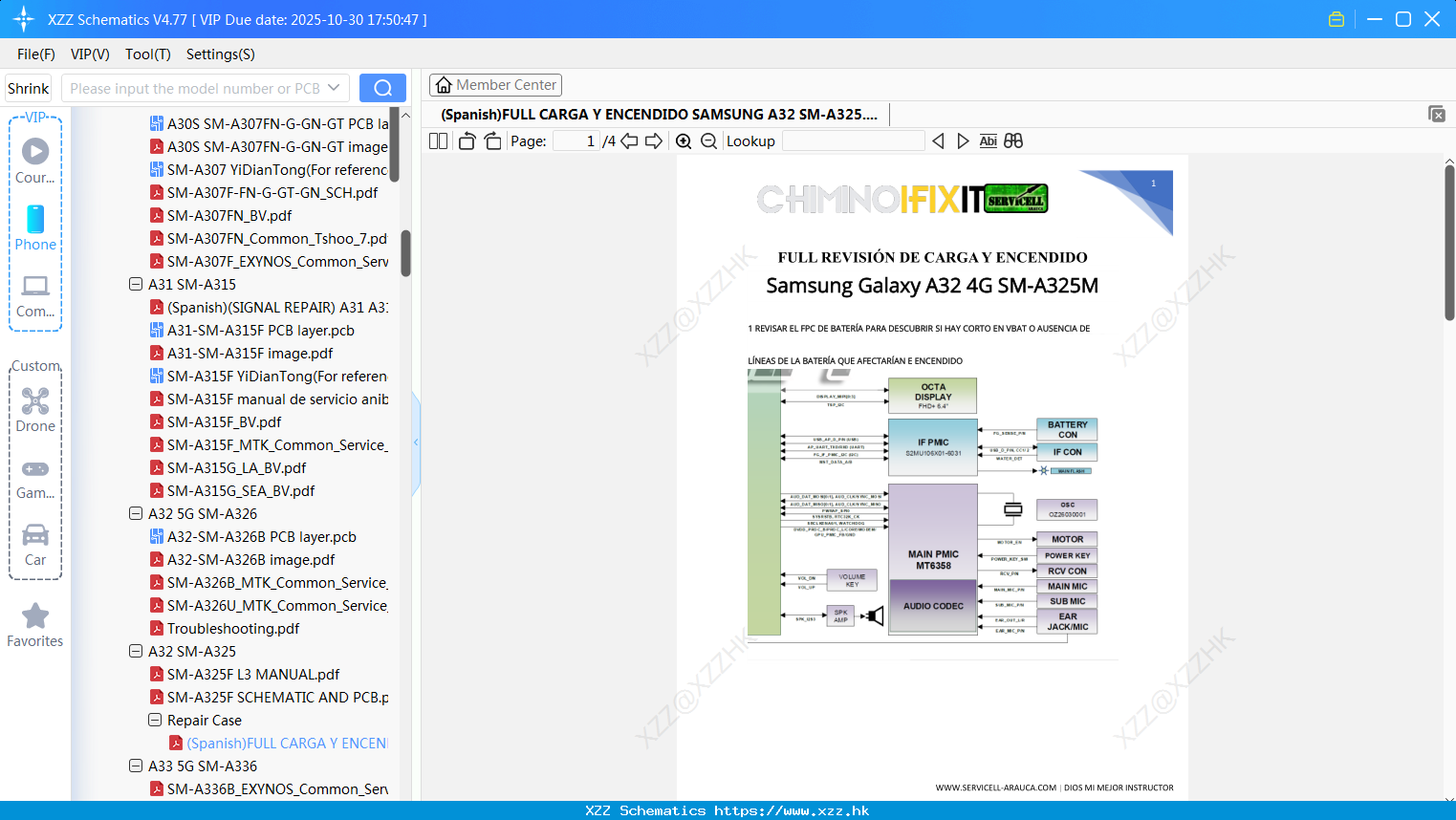Open model number dropdown list
The width and height of the screenshot is (1456, 820).
[334, 88]
